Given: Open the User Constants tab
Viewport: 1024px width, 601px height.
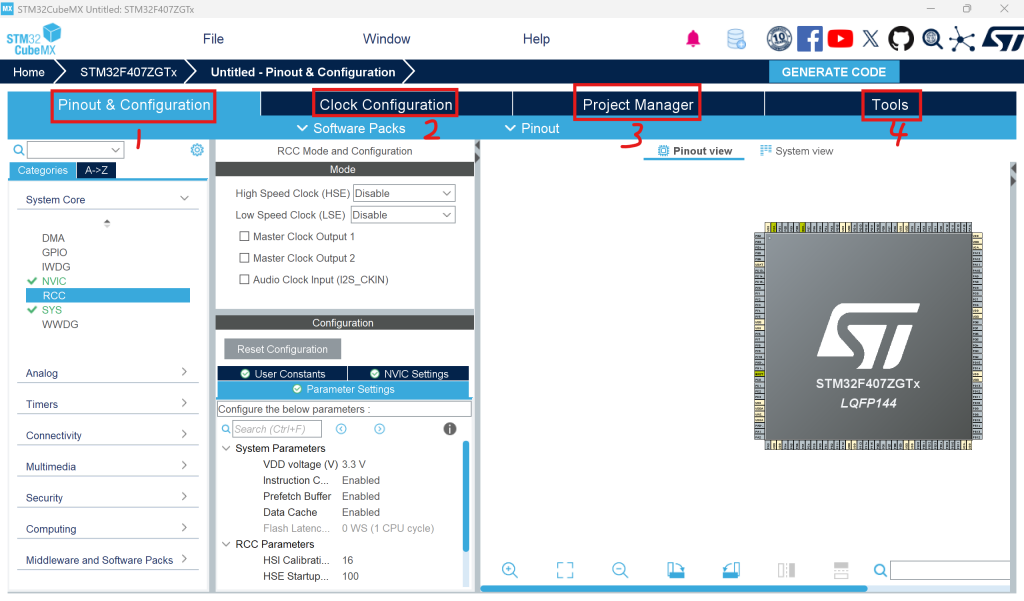Looking at the screenshot, I should [282, 374].
